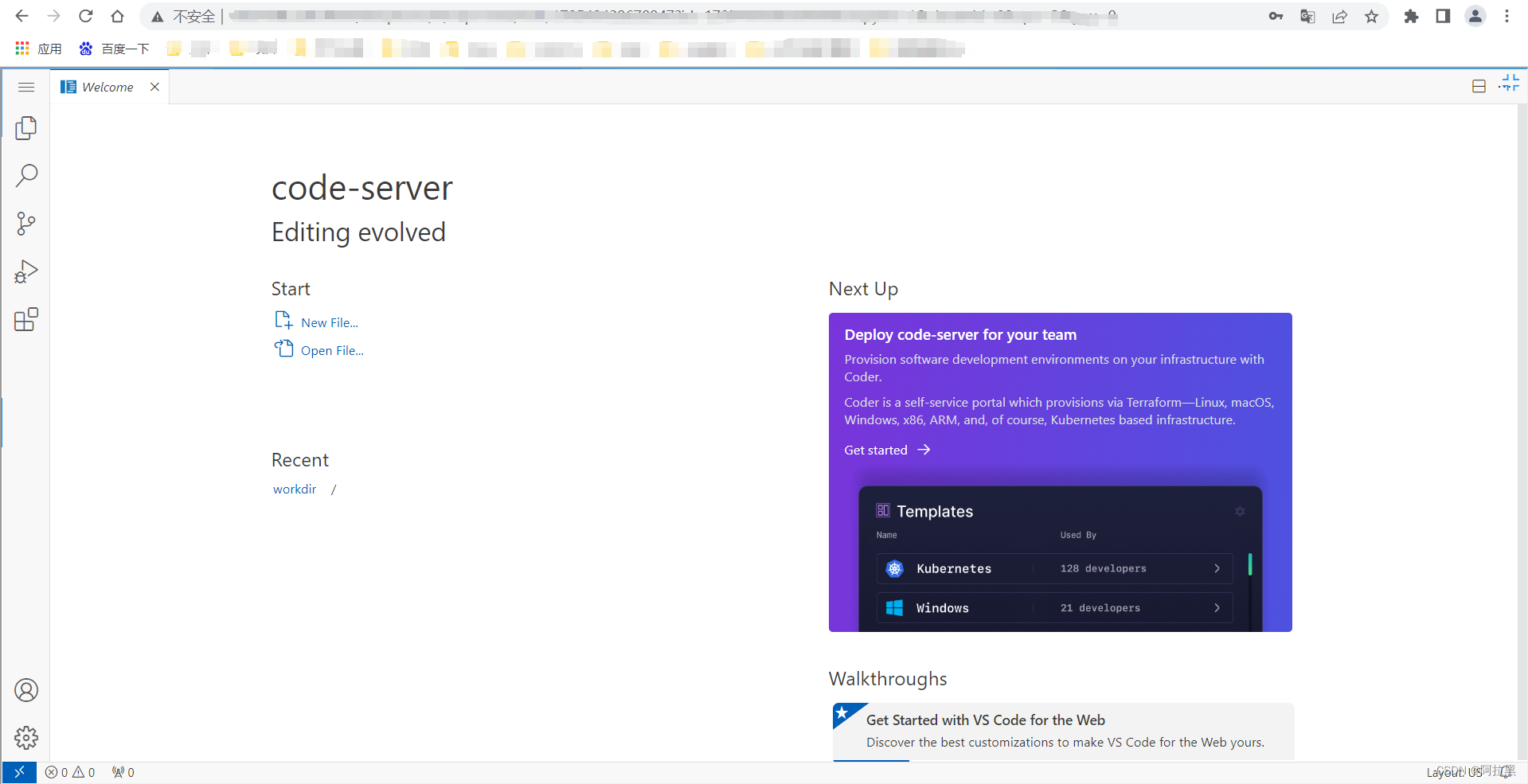This screenshot has width=1528, height=784.
Task: Click Get started link in Coder banner
Action: coord(887,450)
